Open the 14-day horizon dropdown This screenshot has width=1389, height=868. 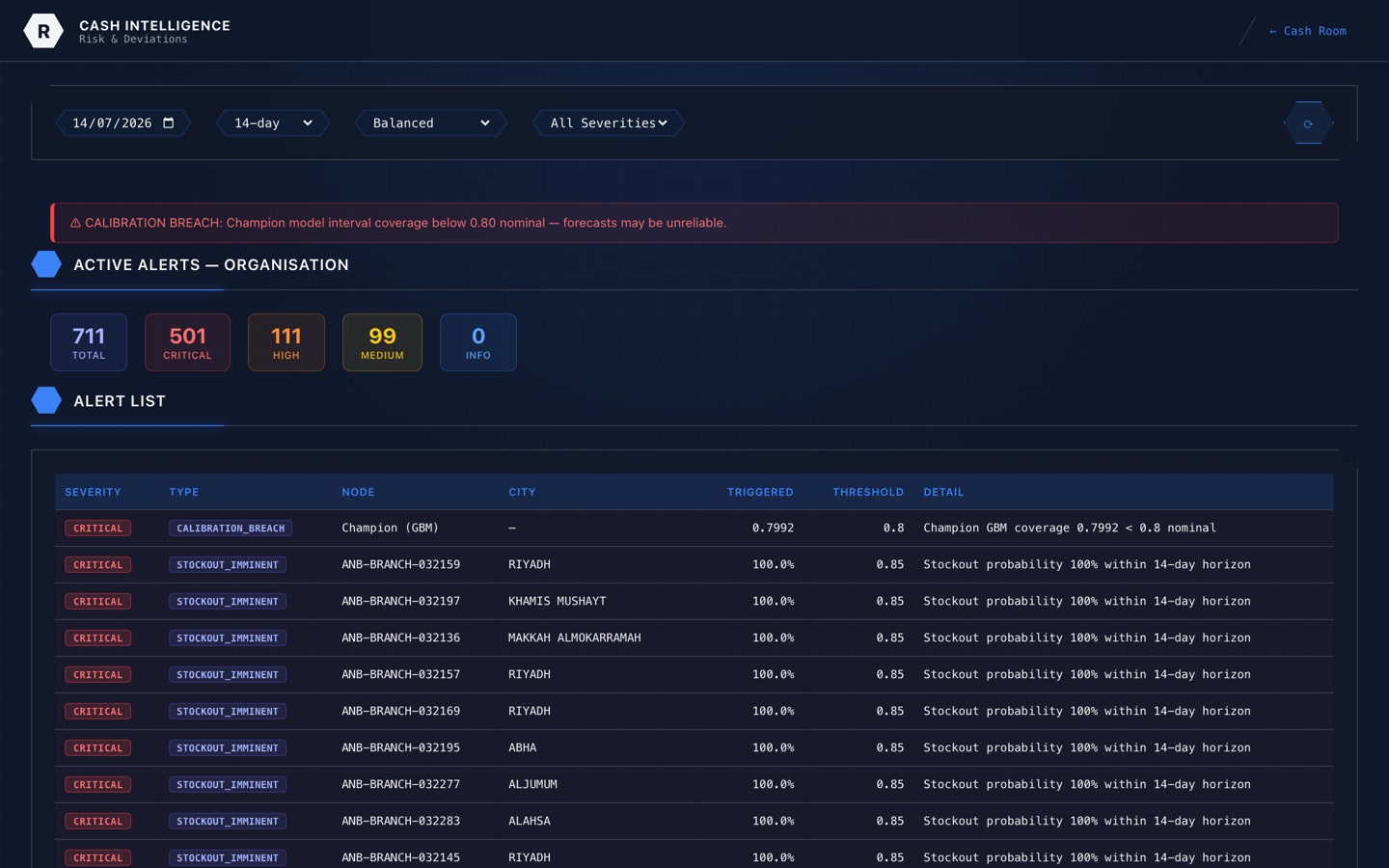tap(273, 122)
